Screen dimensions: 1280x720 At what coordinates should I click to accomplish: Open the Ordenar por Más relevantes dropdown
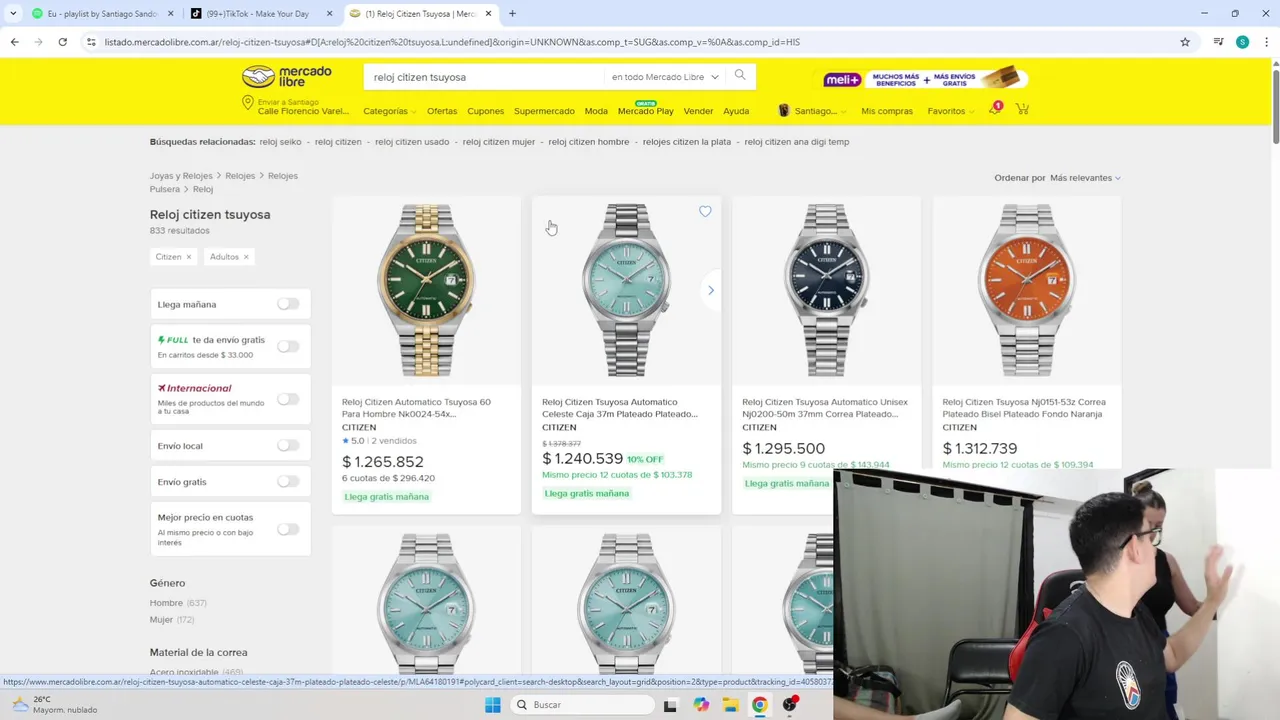coord(1085,178)
